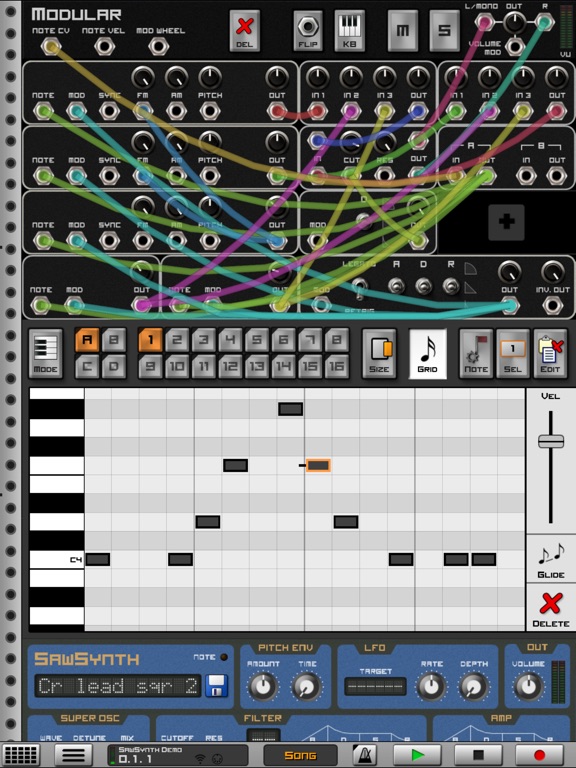Select pattern number 5
This screenshot has width=576, height=768.
[x=257, y=340]
